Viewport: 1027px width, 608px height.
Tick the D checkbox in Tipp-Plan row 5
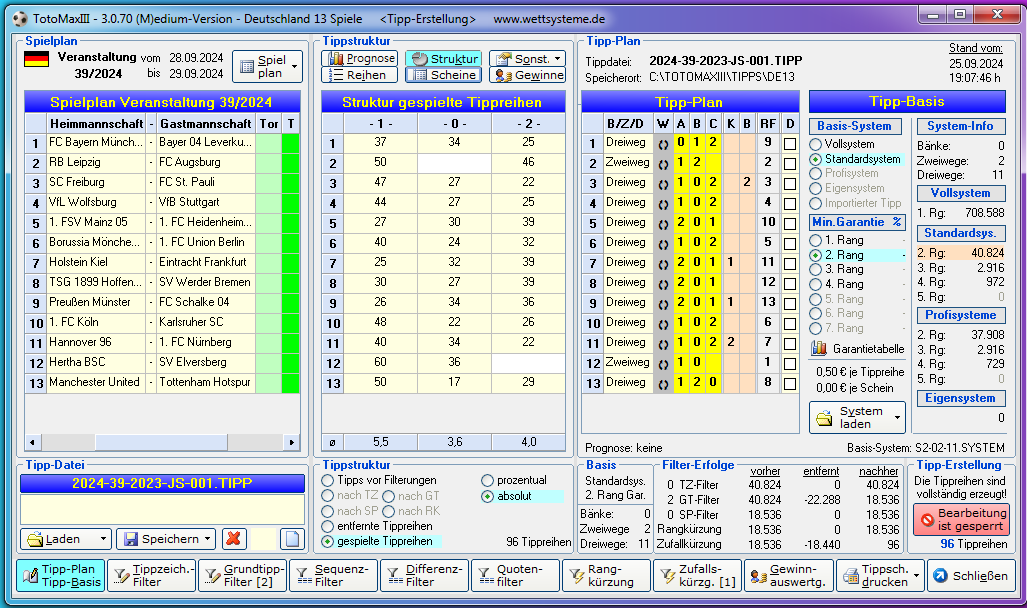click(x=790, y=223)
